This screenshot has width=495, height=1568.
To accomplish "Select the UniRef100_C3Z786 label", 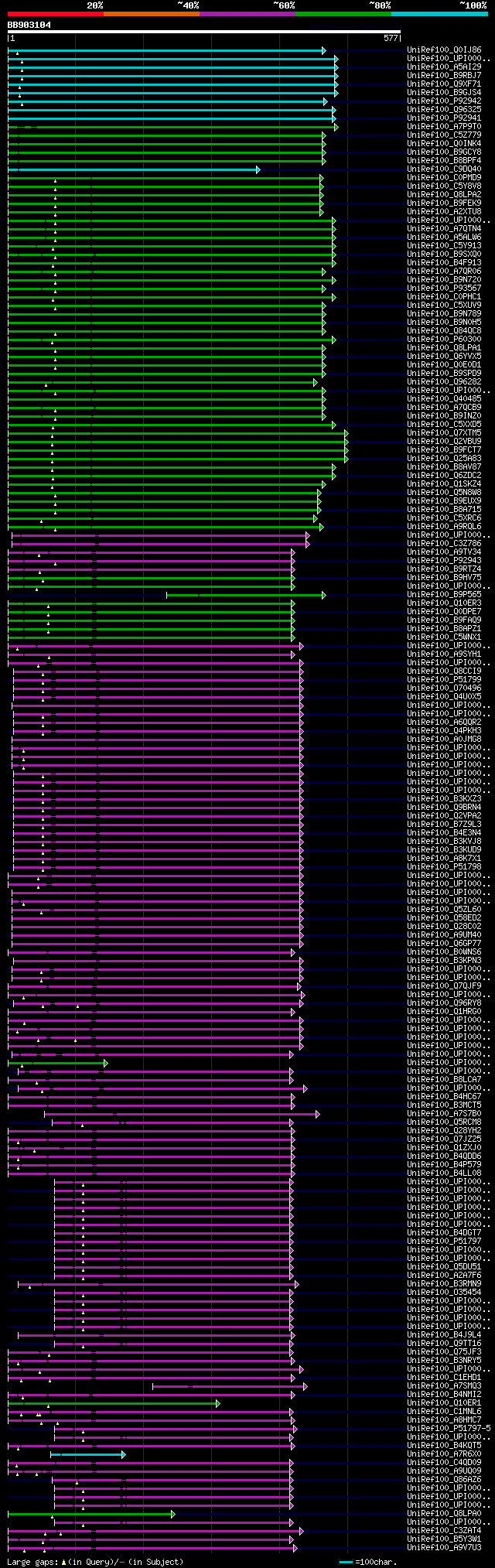I will 444,544.
